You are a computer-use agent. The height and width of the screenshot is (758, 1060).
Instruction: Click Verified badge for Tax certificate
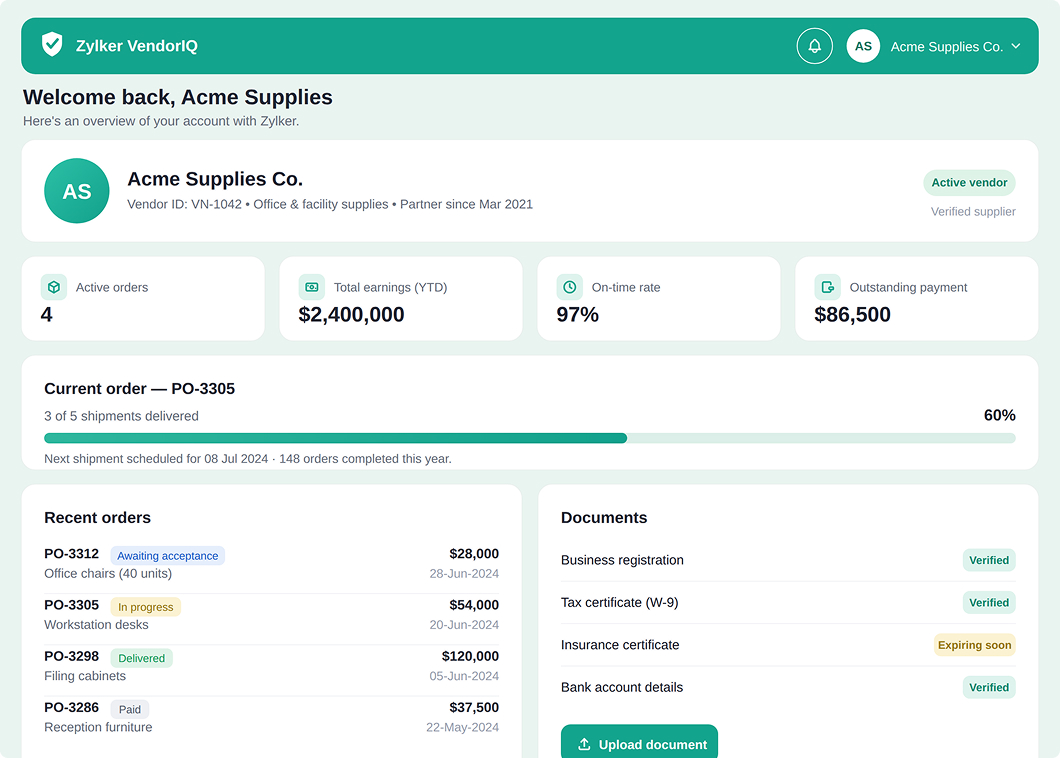(989, 602)
